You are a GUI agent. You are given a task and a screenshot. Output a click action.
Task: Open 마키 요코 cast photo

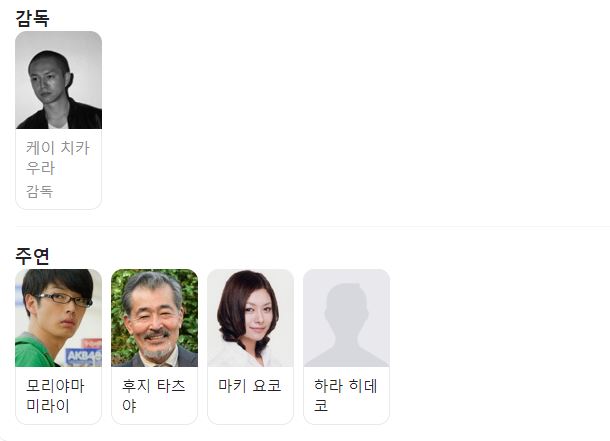click(251, 318)
